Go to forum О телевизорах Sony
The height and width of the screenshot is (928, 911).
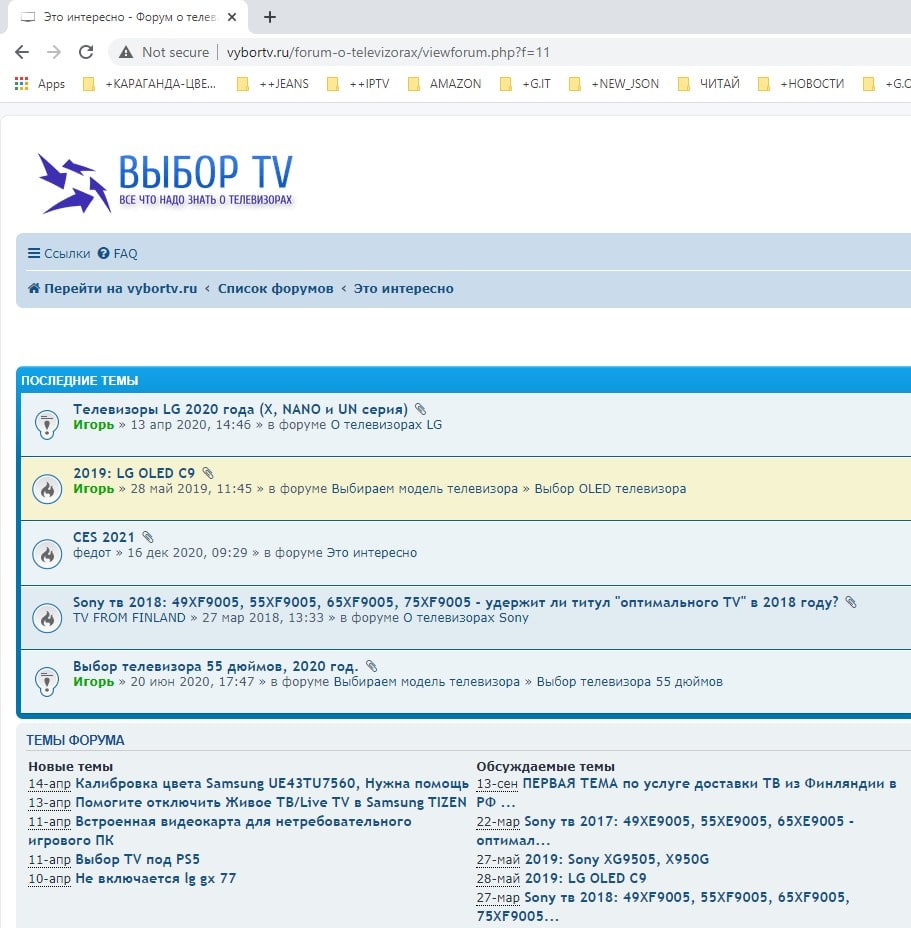coord(466,617)
